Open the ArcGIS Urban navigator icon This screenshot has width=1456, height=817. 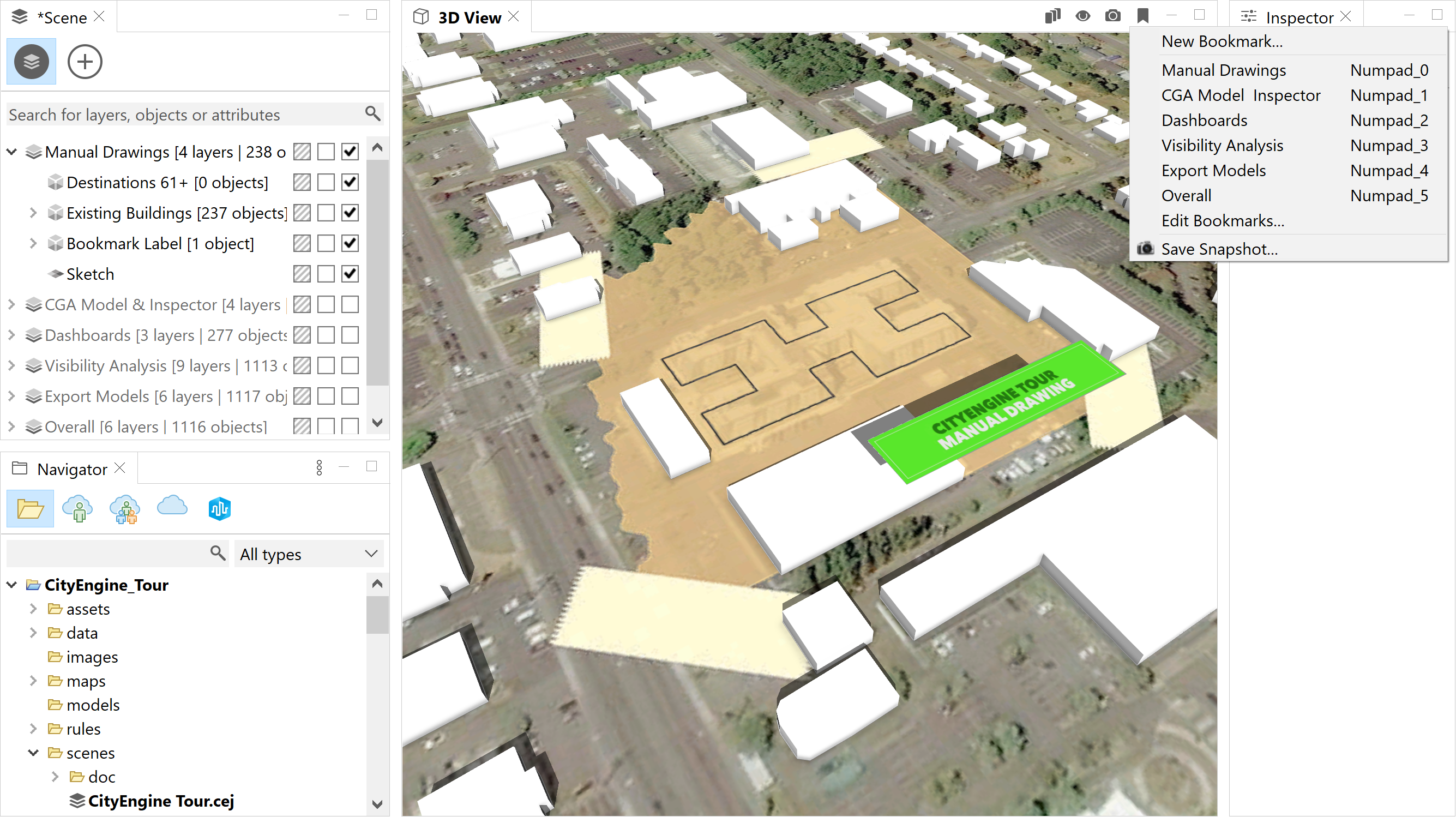[219, 508]
